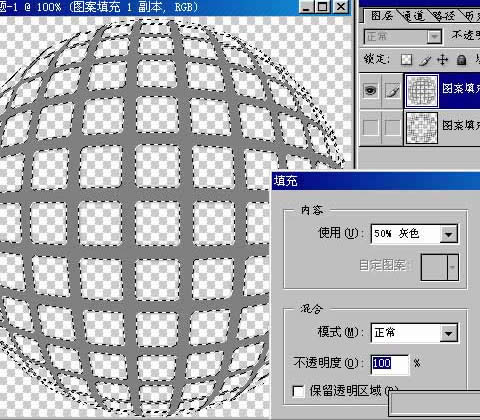480x420 pixels.
Task: Open 模式 dropdown showing 正常
Action: [x=414, y=333]
